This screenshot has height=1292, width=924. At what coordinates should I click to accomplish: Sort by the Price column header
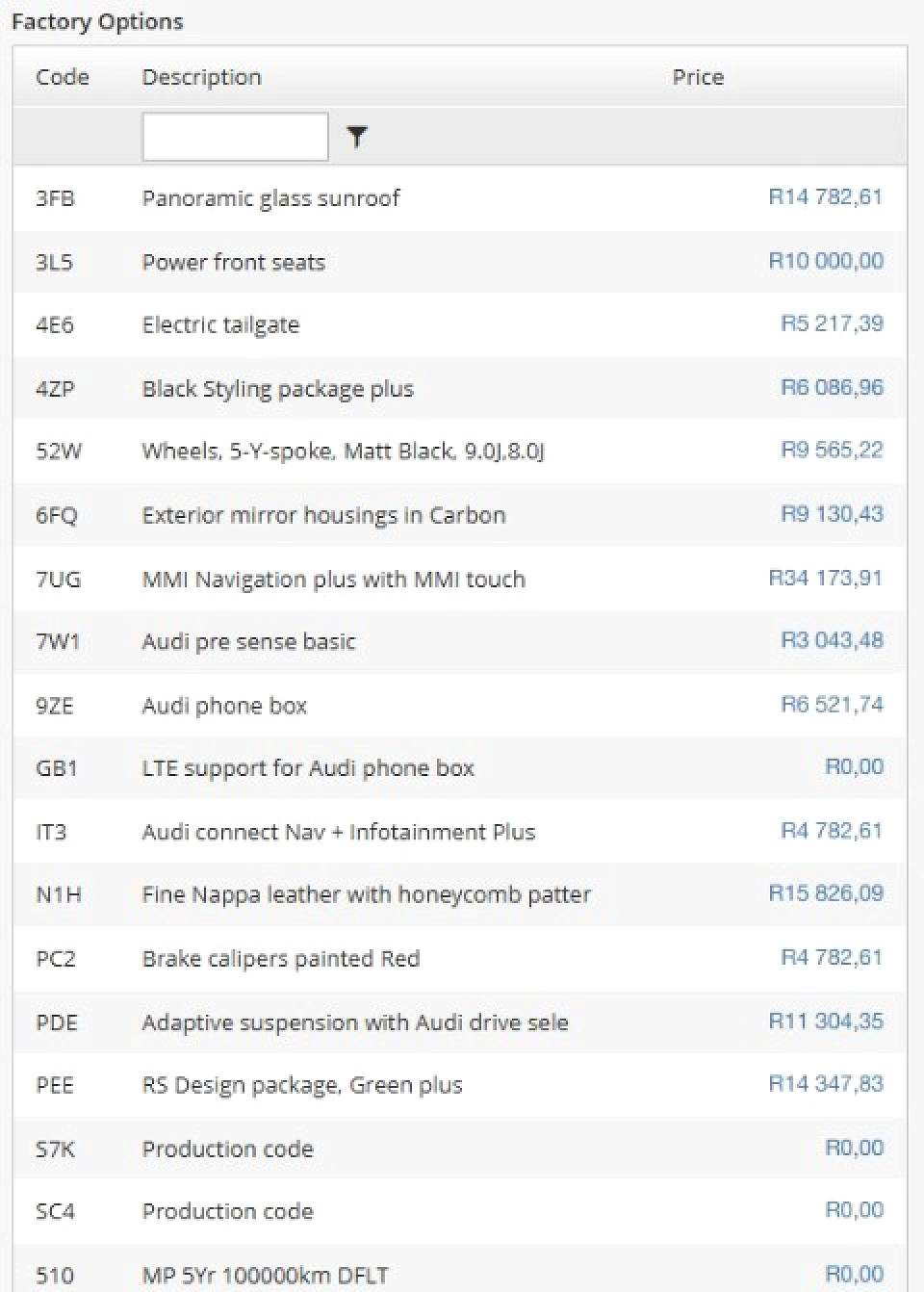[698, 77]
